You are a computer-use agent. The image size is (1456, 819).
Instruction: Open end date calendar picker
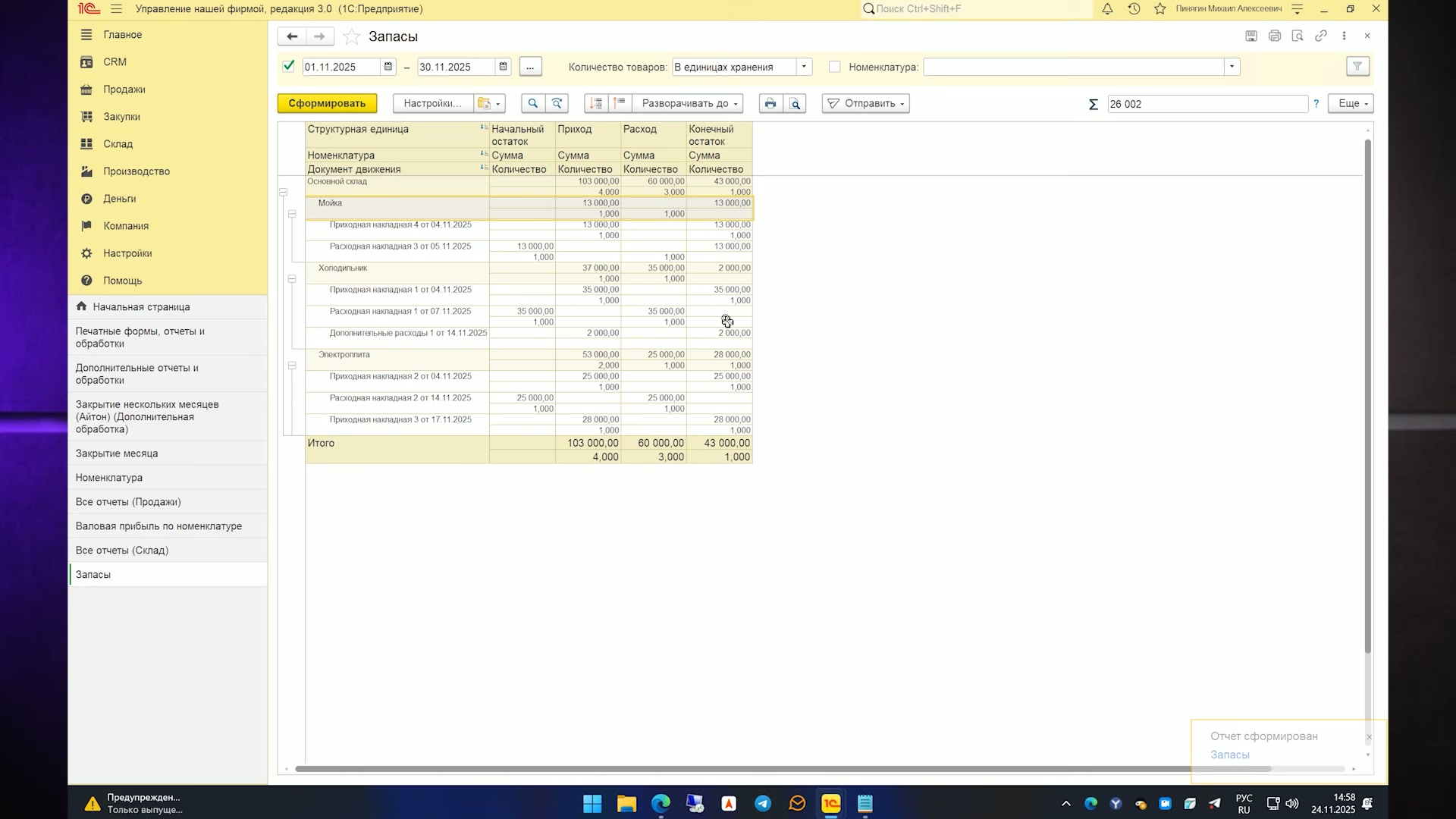coord(503,67)
